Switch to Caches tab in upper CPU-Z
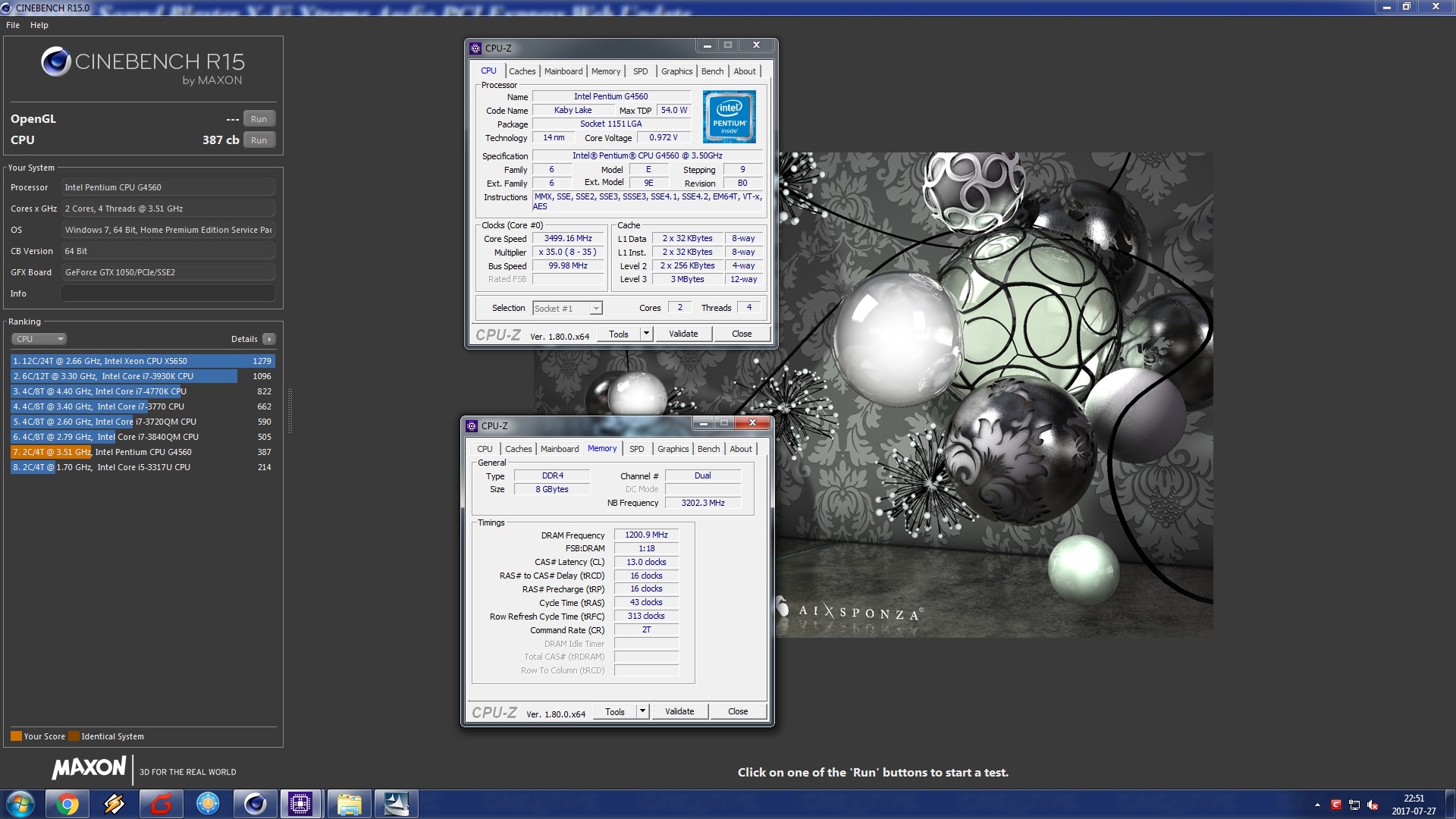This screenshot has height=819, width=1456. [x=522, y=71]
